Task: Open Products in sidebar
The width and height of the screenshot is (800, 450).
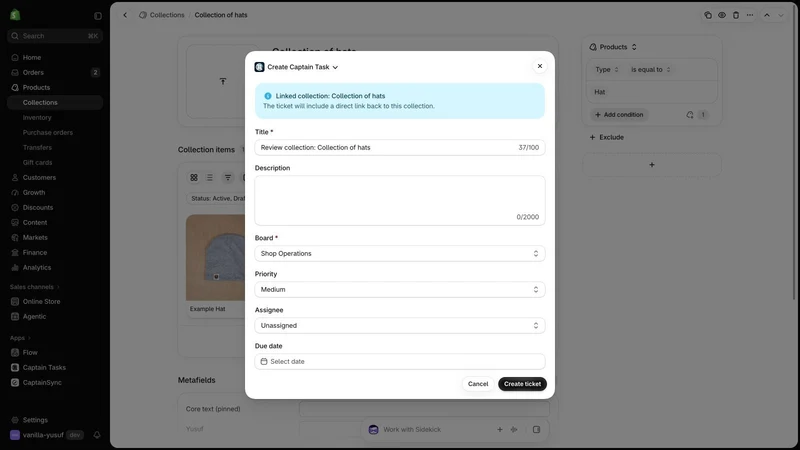Action: point(55,87)
